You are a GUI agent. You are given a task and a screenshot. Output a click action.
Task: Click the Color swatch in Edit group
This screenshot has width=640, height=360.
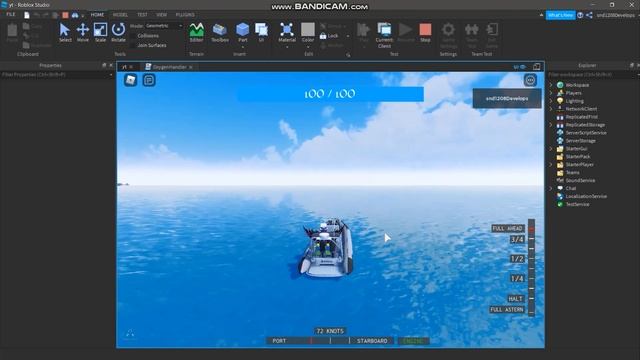coord(308,30)
